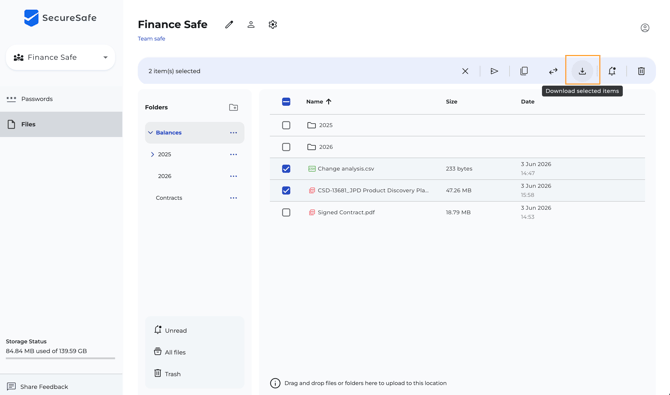
Task: Check the Signed Contract.pdf checkbox
Action: click(x=286, y=212)
